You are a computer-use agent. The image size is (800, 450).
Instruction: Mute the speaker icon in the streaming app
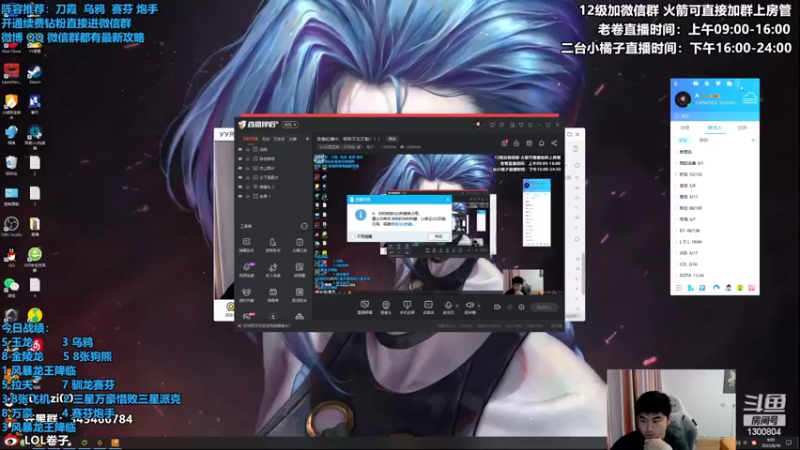point(469,306)
